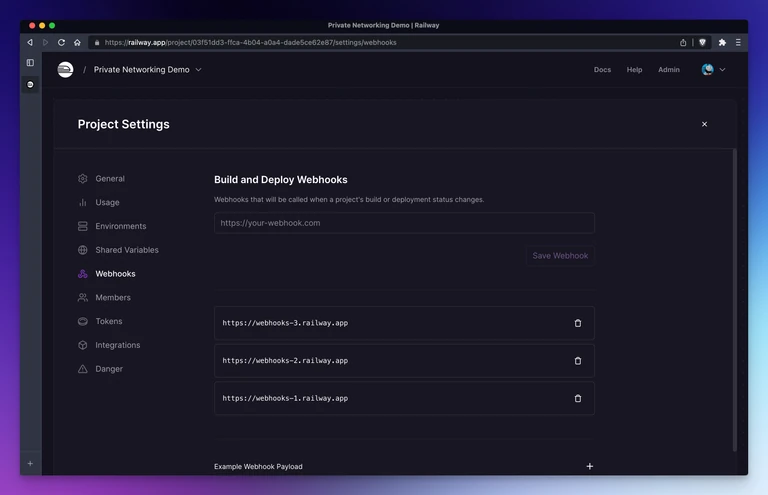Open the browser hamburger menu
Screen dimensions: 768x495
tap(738, 43)
